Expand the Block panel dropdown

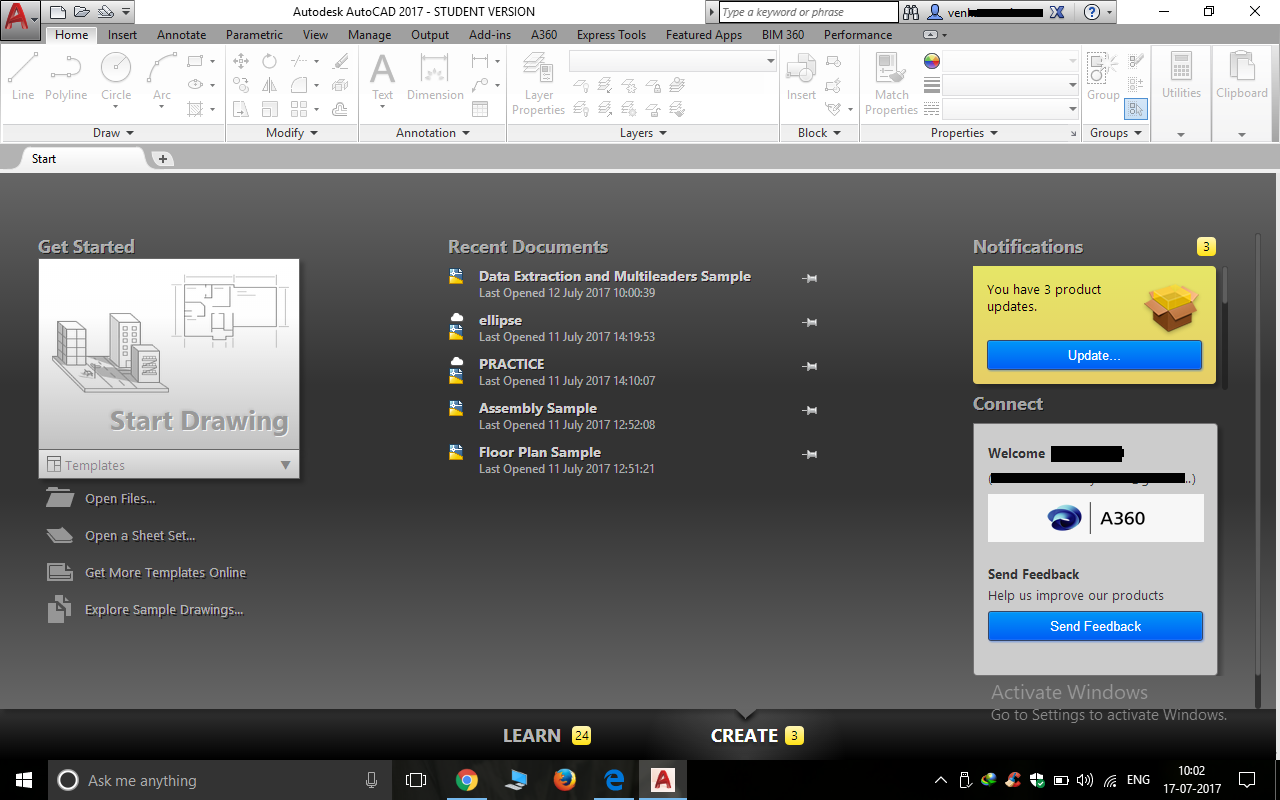pyautogui.click(x=819, y=133)
